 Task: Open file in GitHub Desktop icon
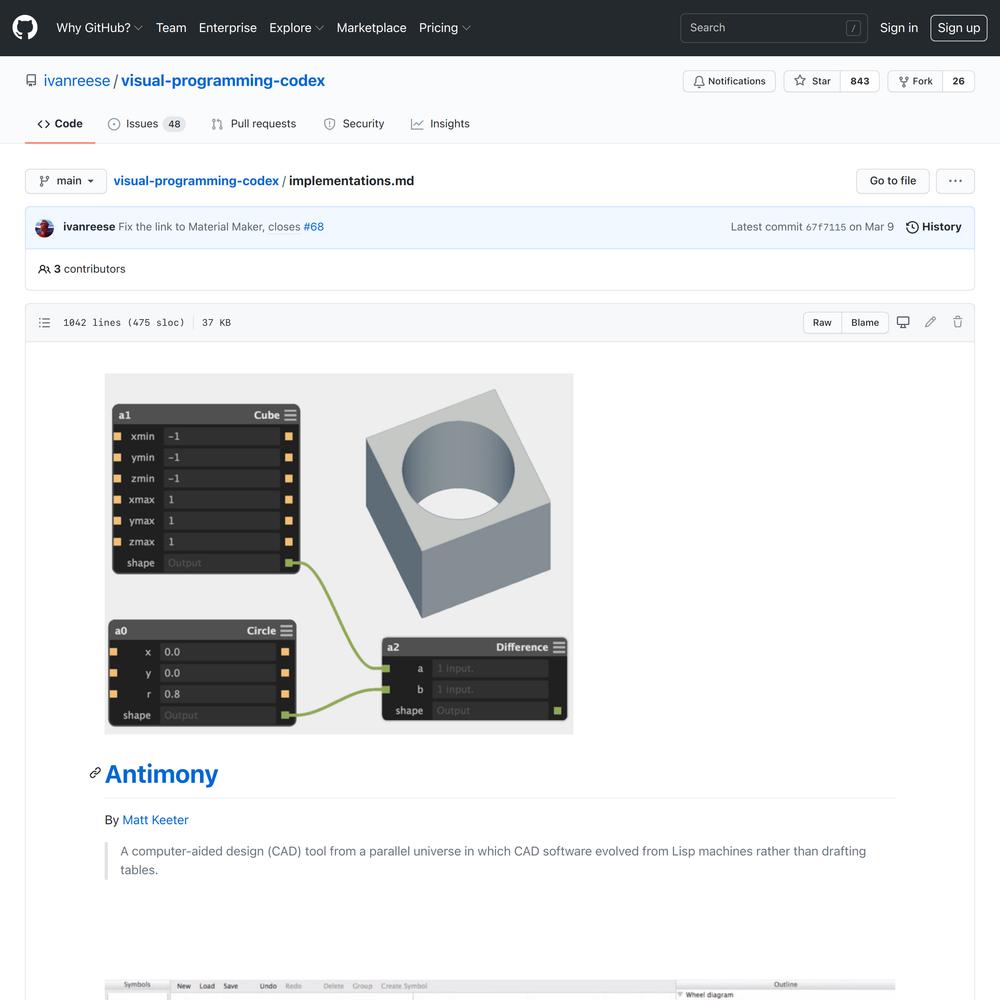tap(903, 322)
